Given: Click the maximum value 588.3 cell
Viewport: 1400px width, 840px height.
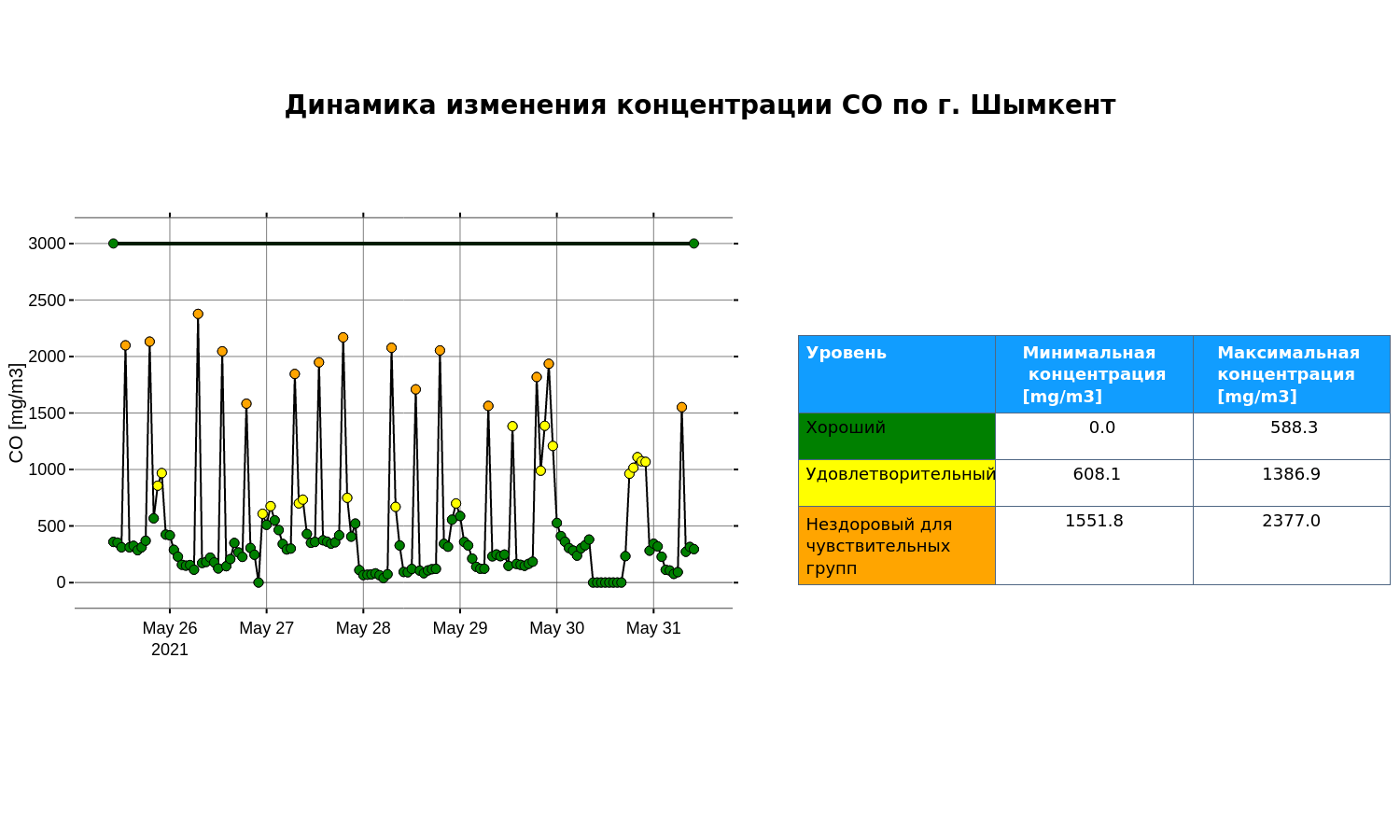Looking at the screenshot, I should tap(1292, 436).
